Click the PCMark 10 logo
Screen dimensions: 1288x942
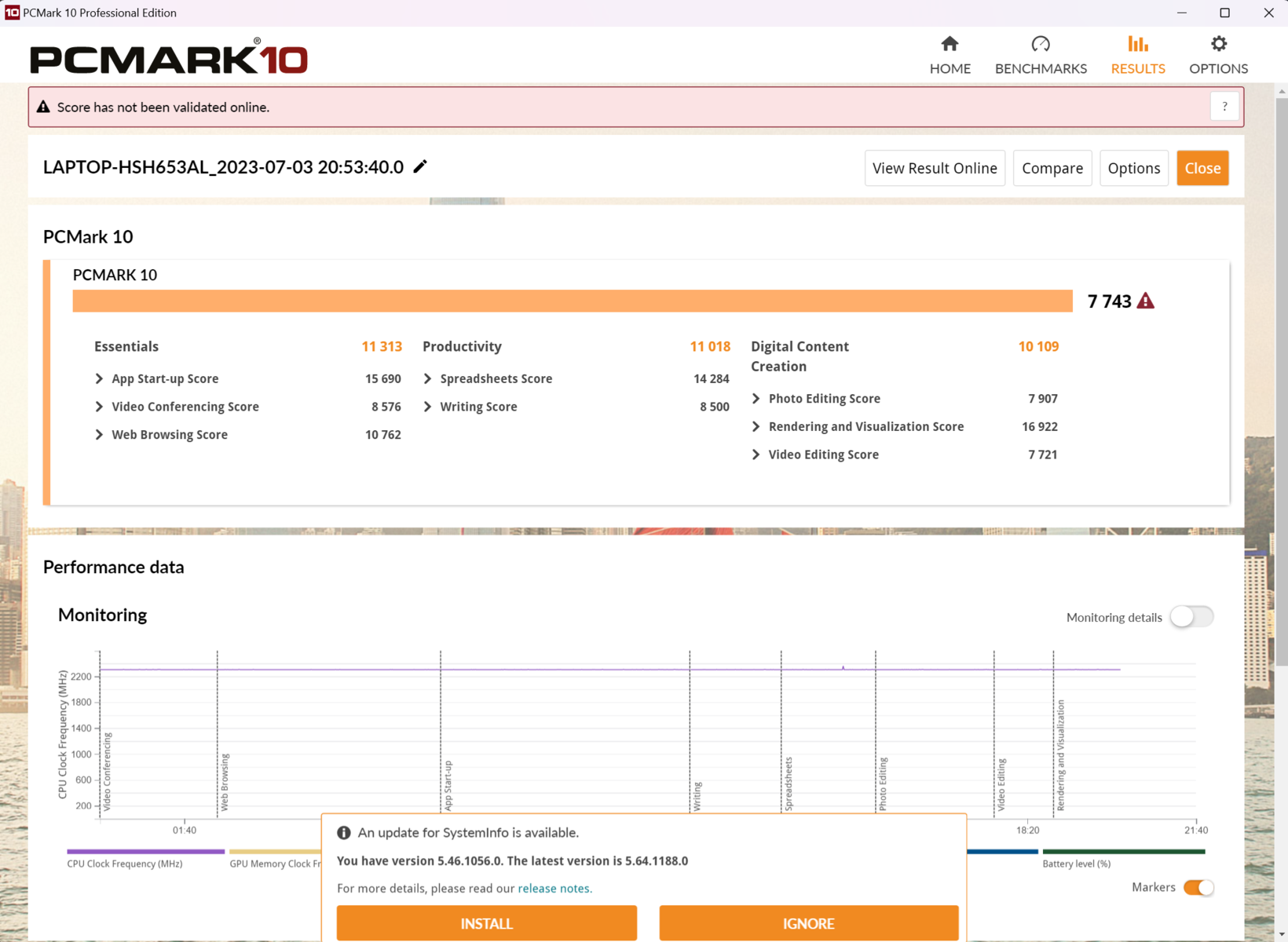click(169, 57)
